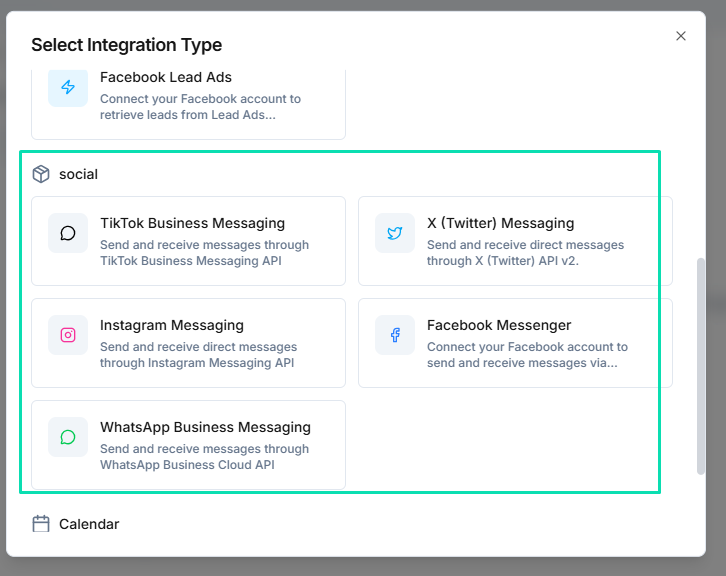Click 'WhatsApp Business Cloud API' description
This screenshot has width=726, height=576.
[187, 464]
